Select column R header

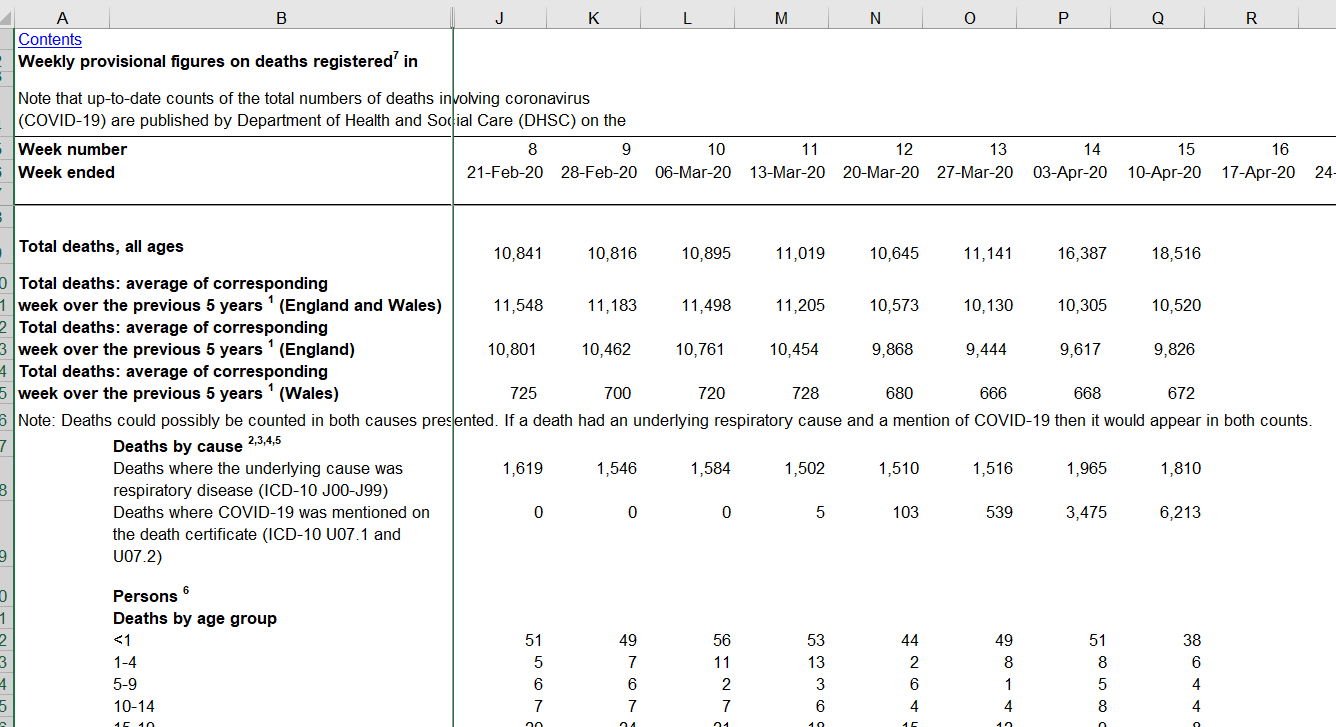[x=1251, y=18]
